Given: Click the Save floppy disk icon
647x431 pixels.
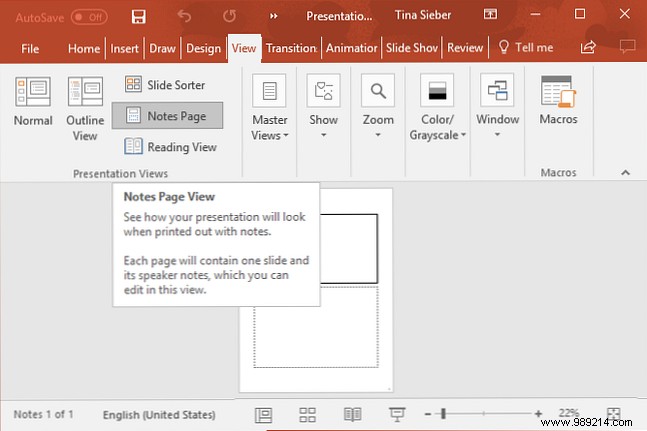Looking at the screenshot, I should (x=139, y=16).
